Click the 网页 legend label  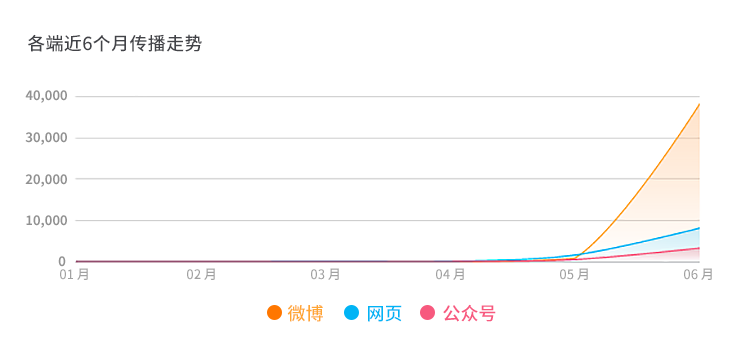click(x=384, y=314)
